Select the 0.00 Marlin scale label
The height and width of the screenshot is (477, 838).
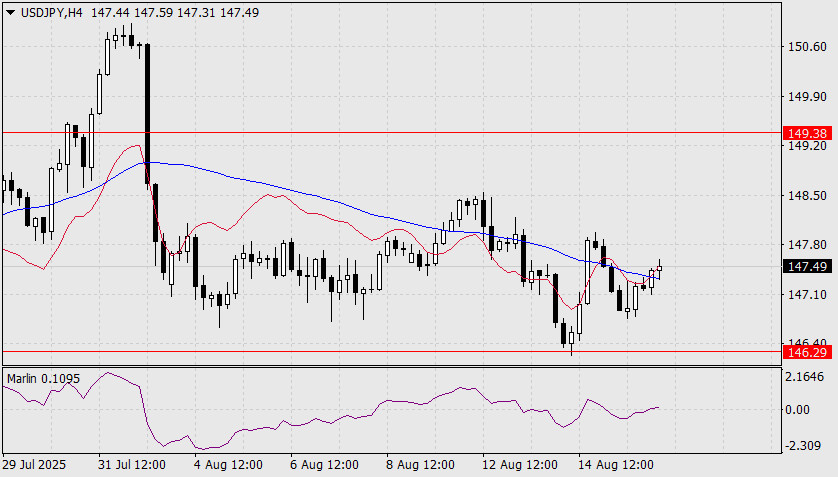coord(797,410)
